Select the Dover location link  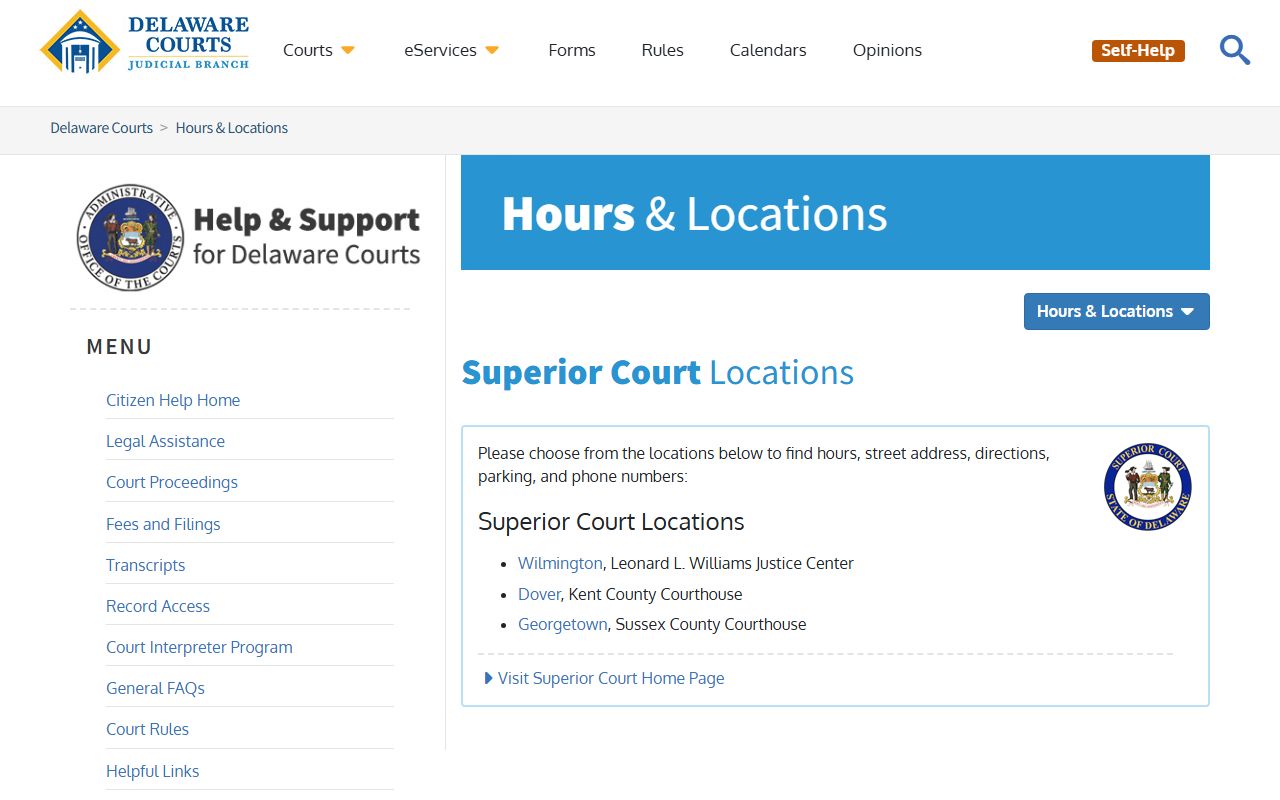(539, 594)
